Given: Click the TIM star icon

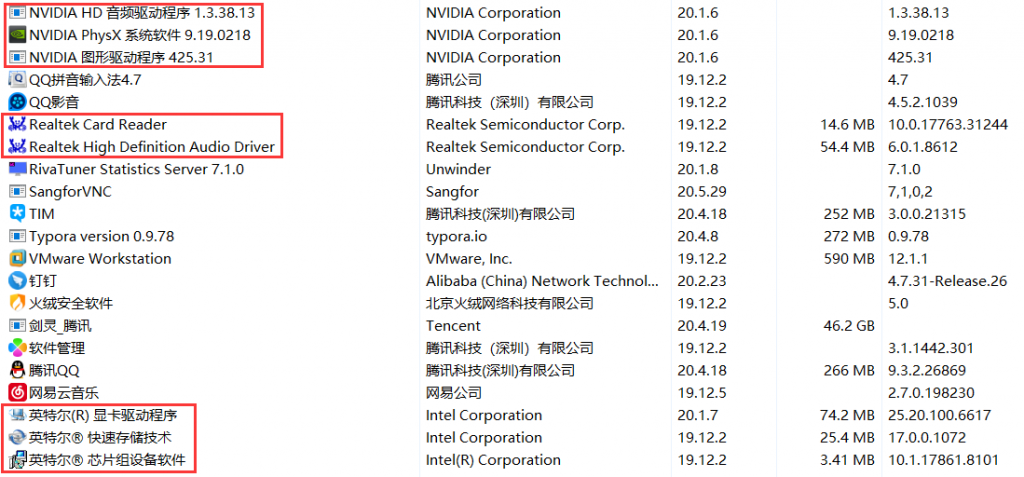Looking at the screenshot, I should tap(17, 214).
